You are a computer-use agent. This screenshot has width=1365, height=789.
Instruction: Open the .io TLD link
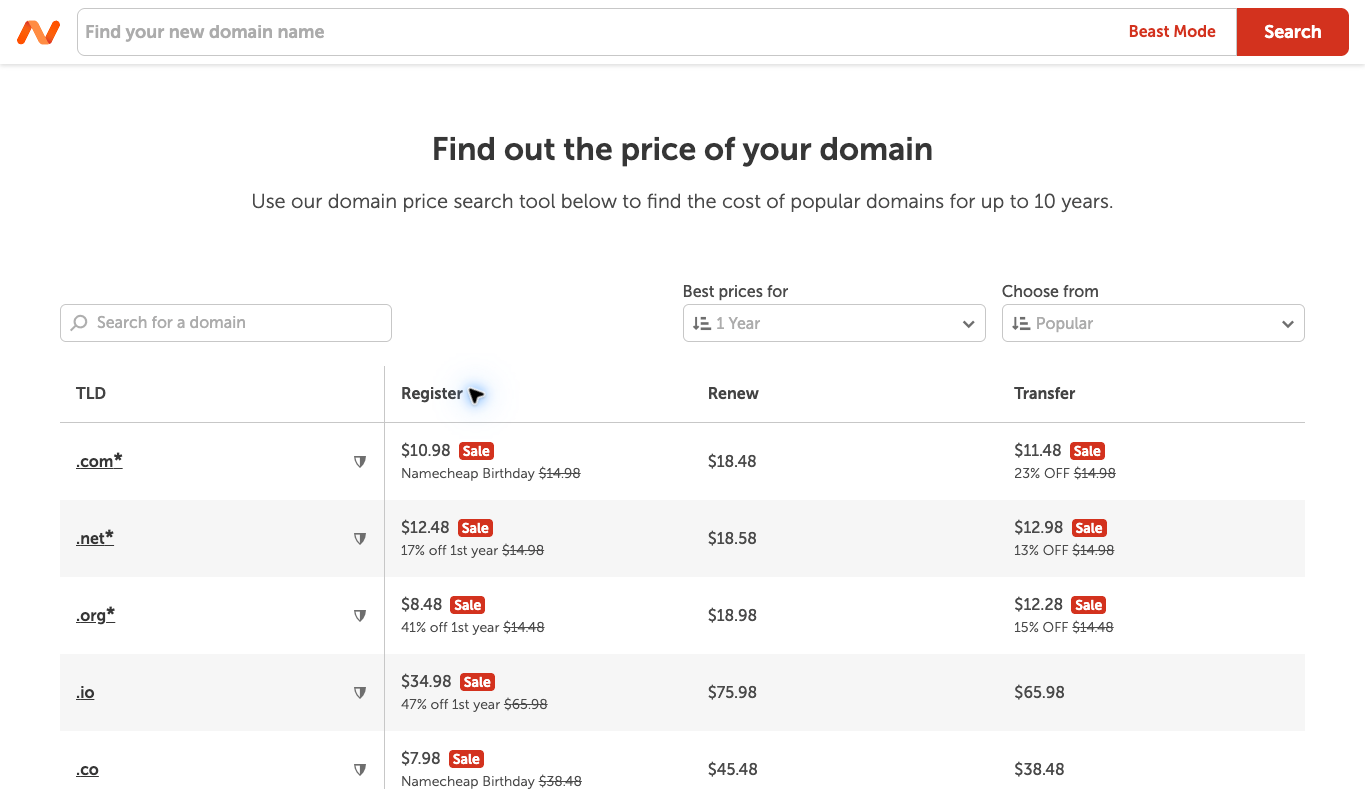[x=85, y=692]
